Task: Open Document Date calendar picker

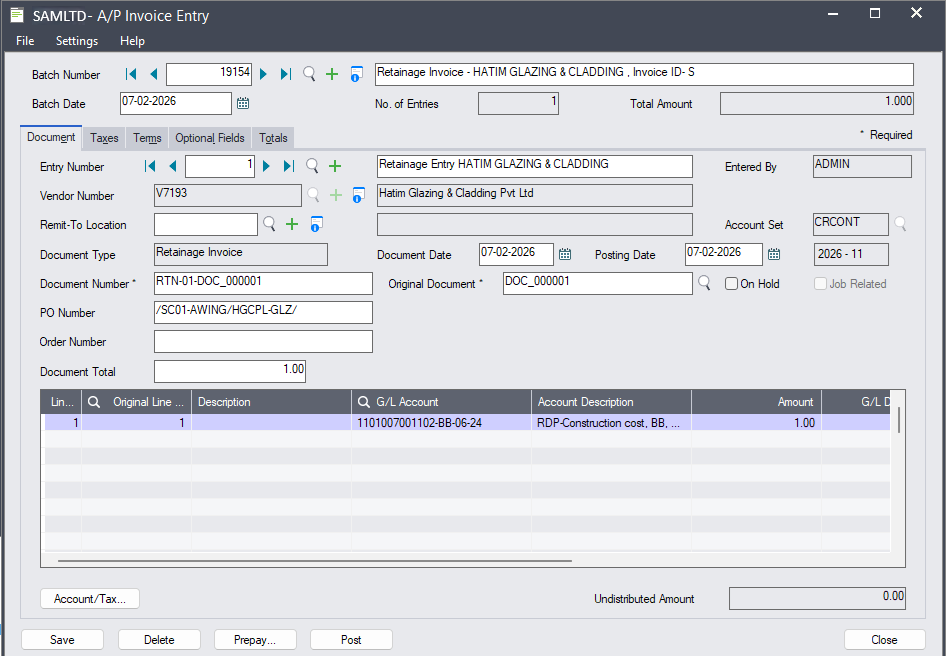Action: [x=565, y=254]
